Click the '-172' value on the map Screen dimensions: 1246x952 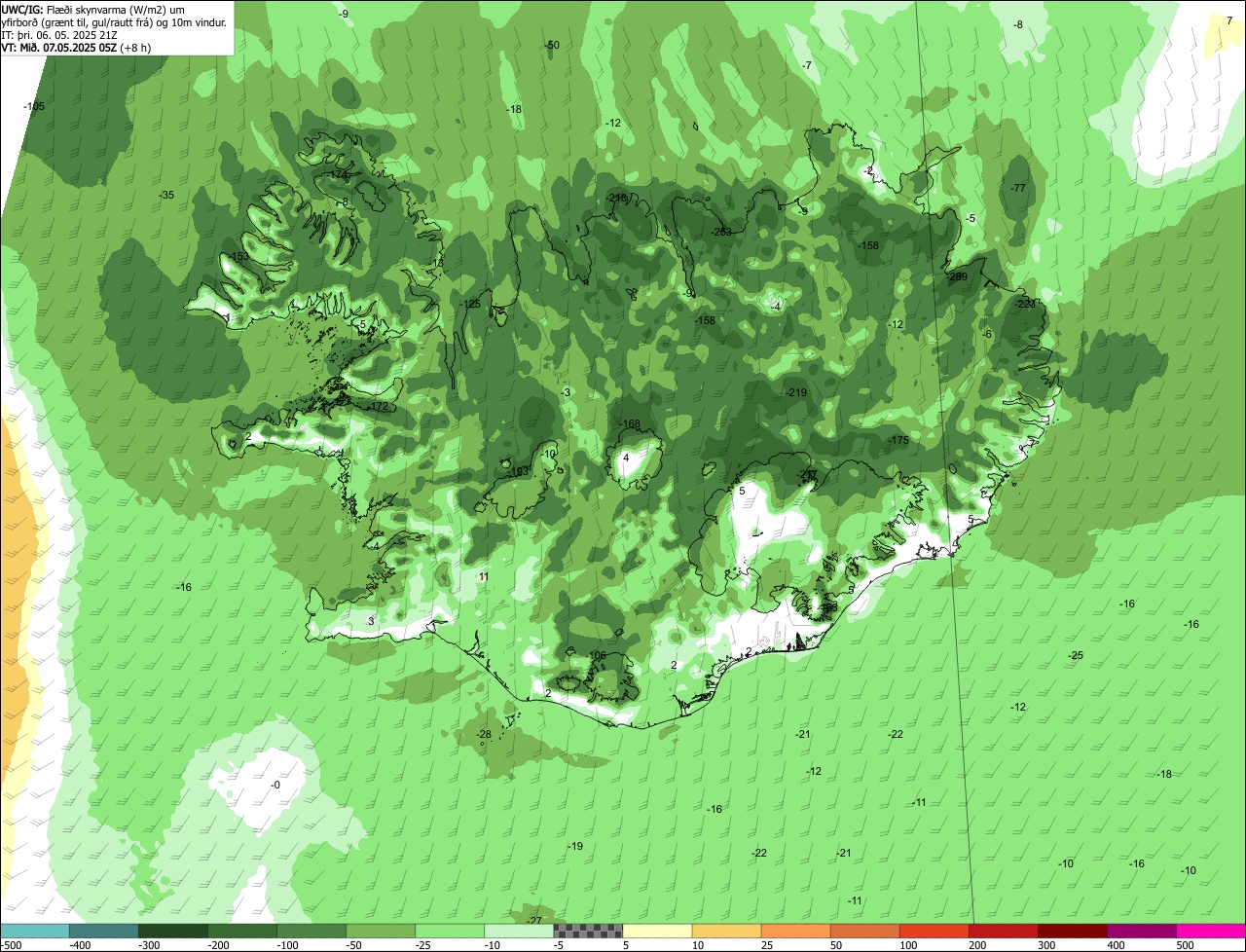378,407
